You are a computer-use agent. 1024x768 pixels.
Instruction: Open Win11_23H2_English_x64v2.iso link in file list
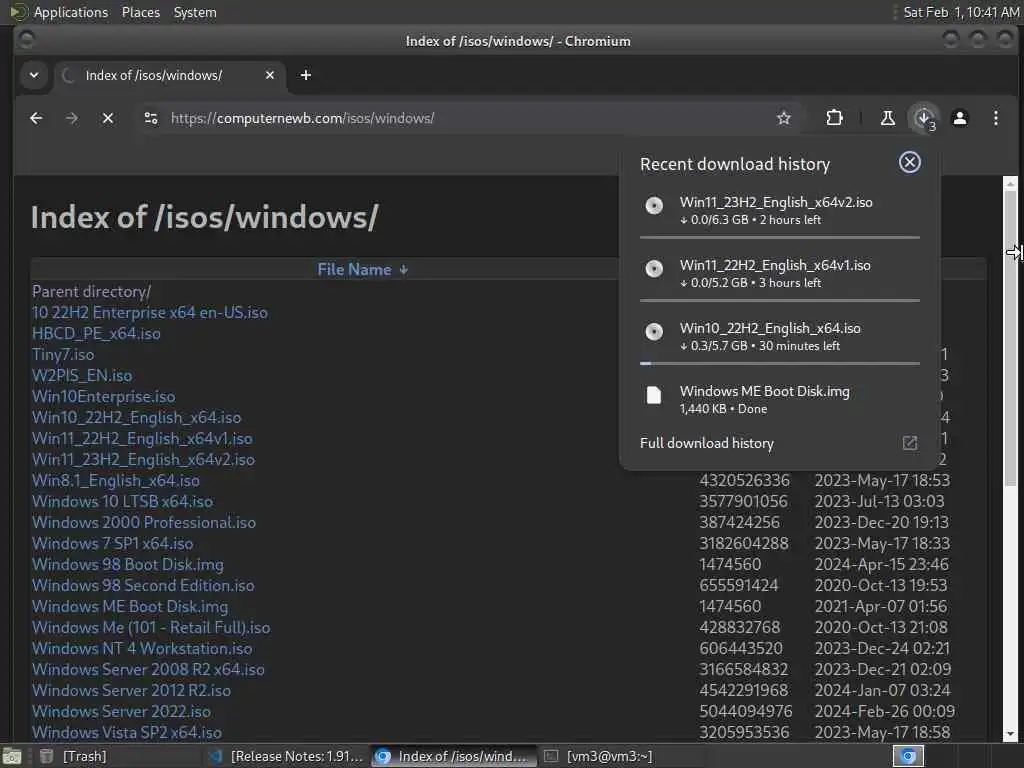pyautogui.click(x=143, y=459)
